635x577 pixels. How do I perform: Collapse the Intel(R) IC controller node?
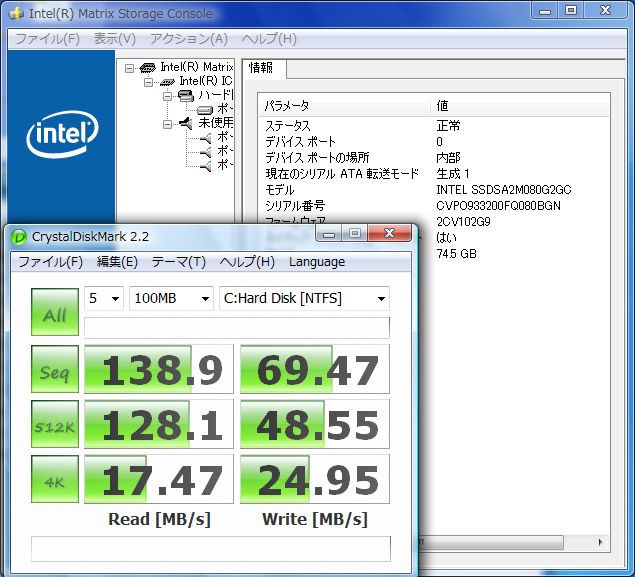(x=148, y=82)
